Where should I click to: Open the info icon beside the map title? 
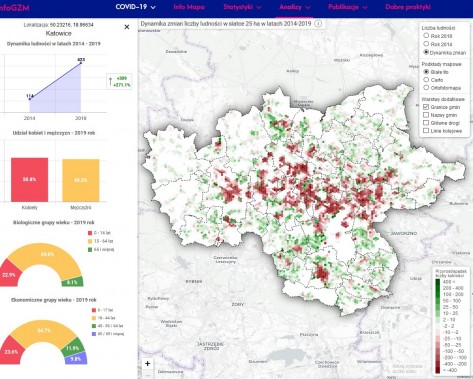(318, 24)
